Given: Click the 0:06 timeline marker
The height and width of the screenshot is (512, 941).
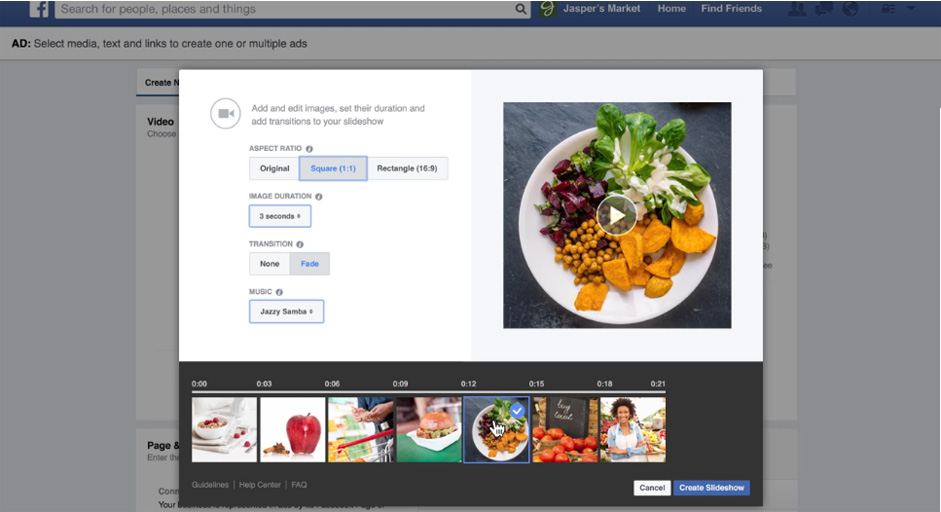Looking at the screenshot, I should click(x=332, y=384).
